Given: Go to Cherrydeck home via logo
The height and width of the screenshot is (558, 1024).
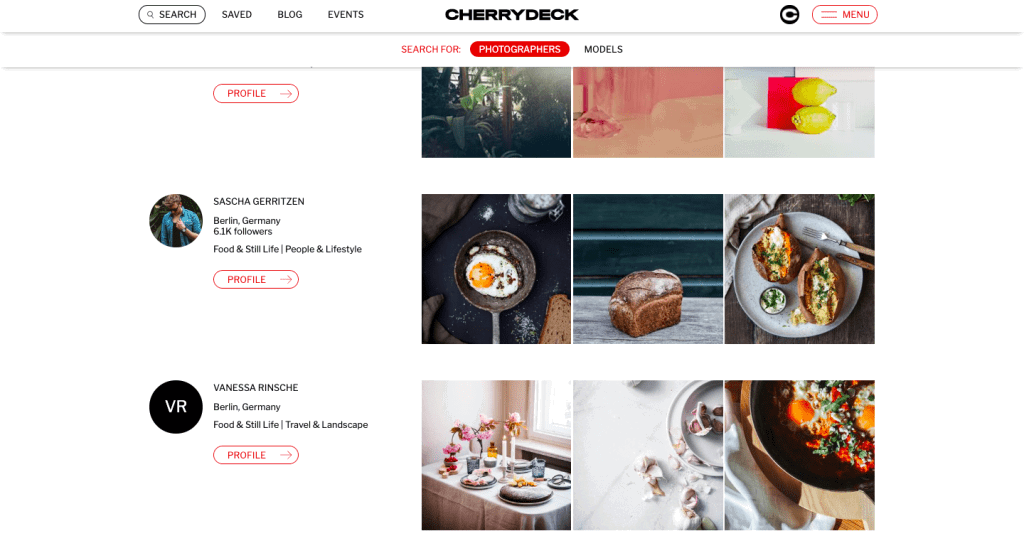Looking at the screenshot, I should pos(511,14).
